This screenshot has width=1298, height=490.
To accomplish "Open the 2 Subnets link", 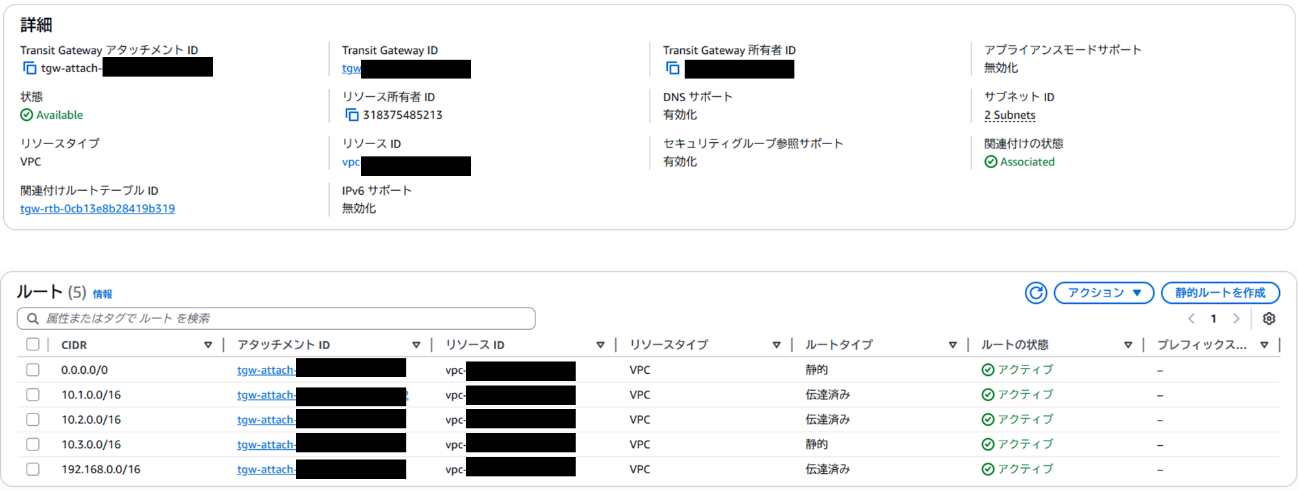I will point(1009,115).
